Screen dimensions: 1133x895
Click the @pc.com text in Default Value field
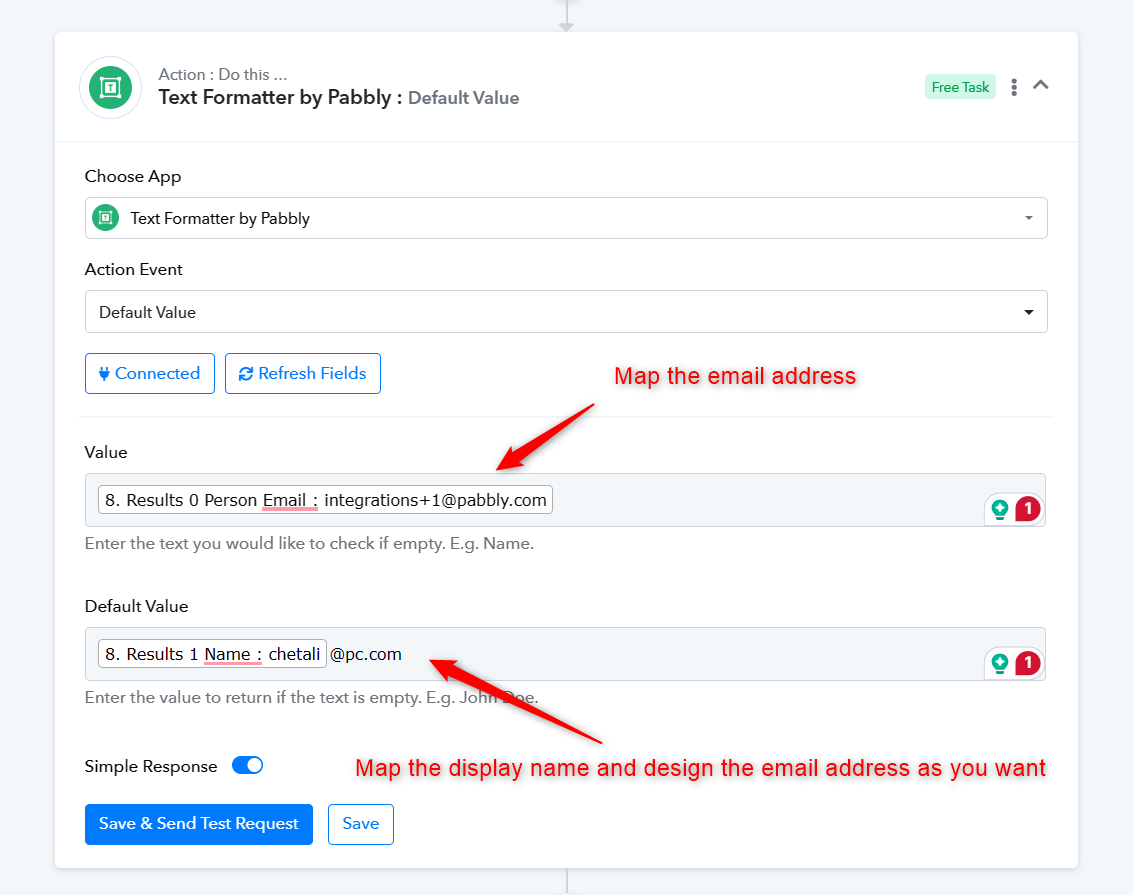pos(366,654)
